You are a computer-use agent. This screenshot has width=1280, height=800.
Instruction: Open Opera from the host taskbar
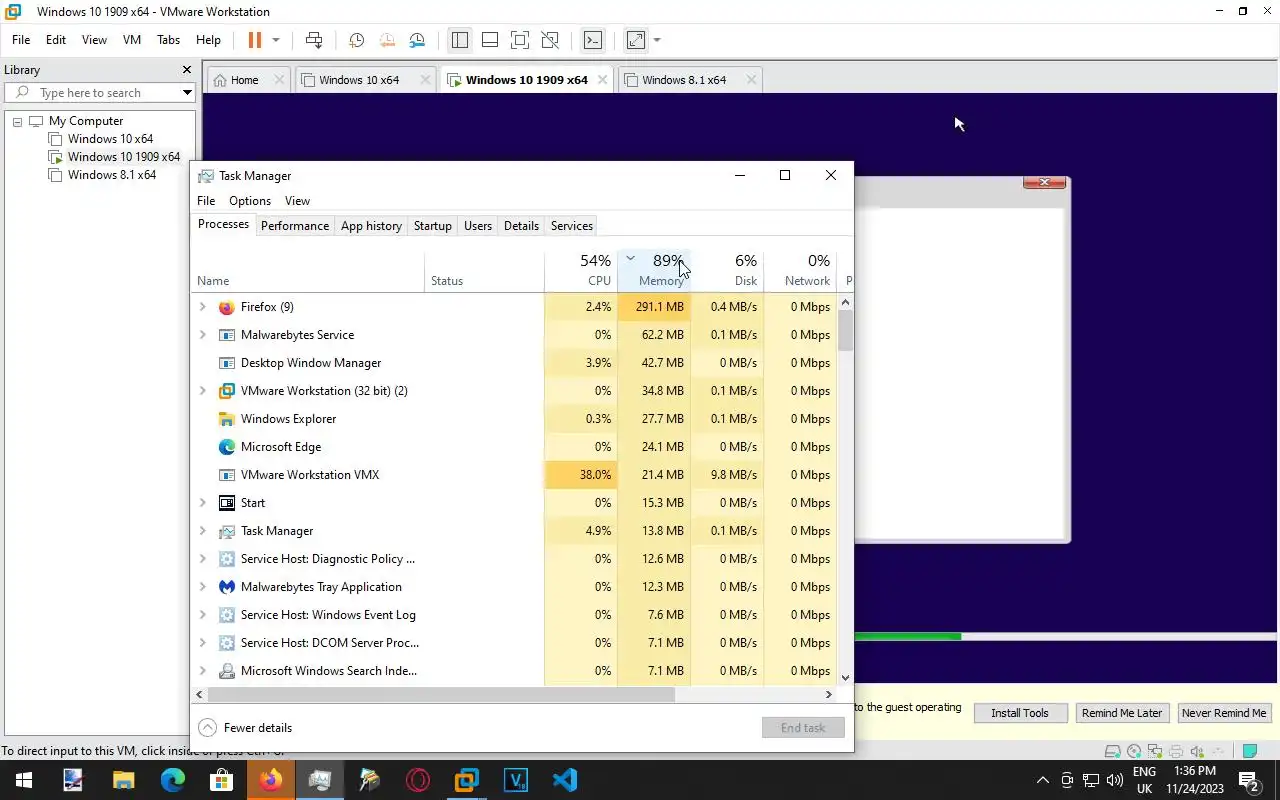(x=418, y=780)
